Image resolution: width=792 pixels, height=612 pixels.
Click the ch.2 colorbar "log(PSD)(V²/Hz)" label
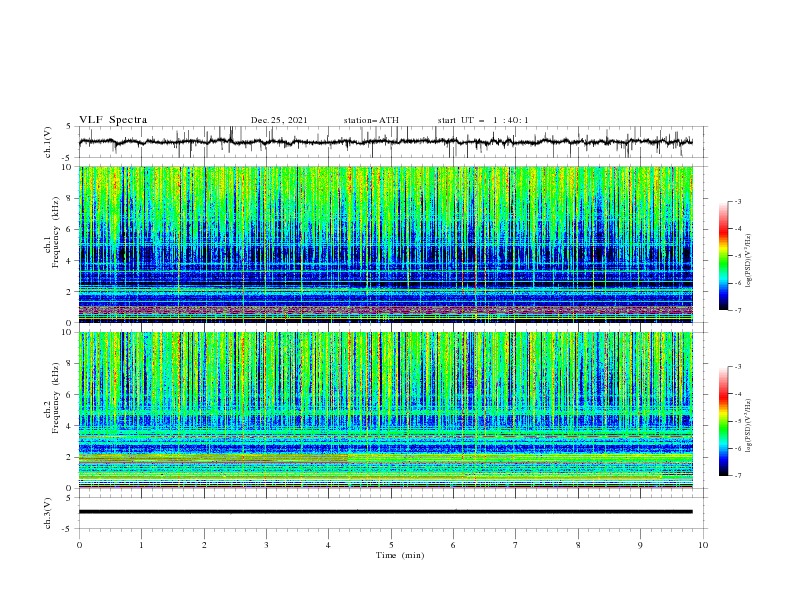point(749,426)
